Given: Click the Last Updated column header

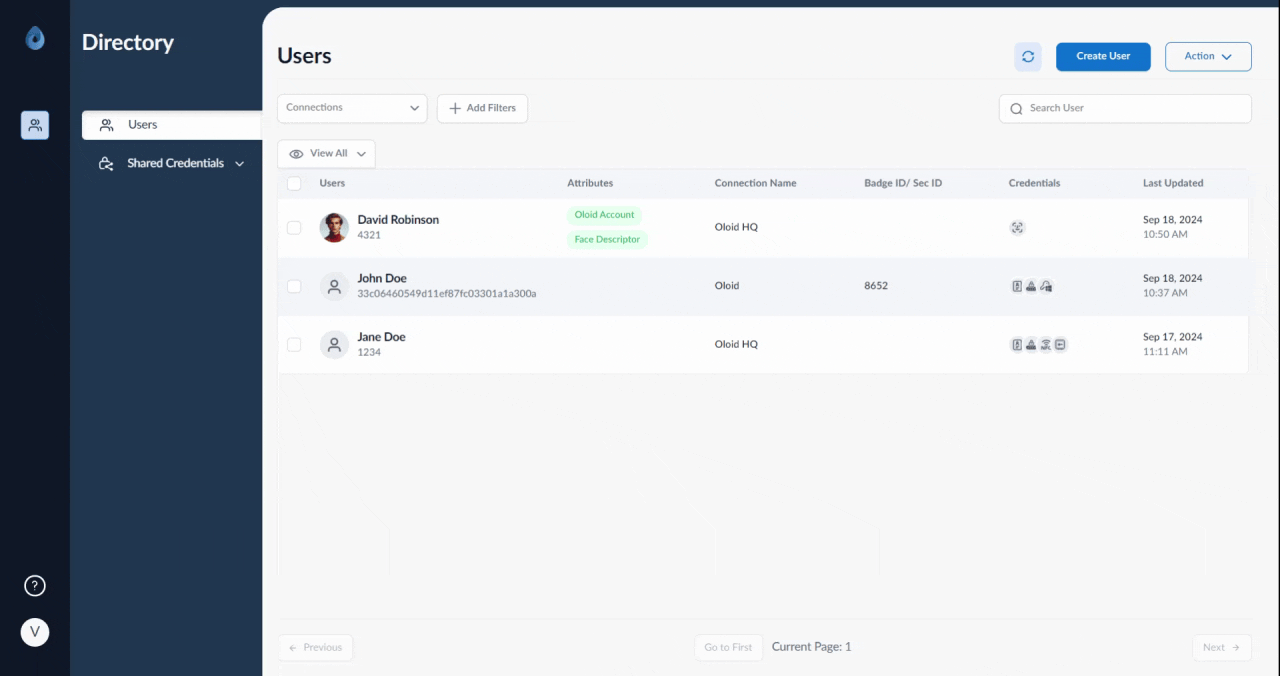Looking at the screenshot, I should [x=1173, y=183].
